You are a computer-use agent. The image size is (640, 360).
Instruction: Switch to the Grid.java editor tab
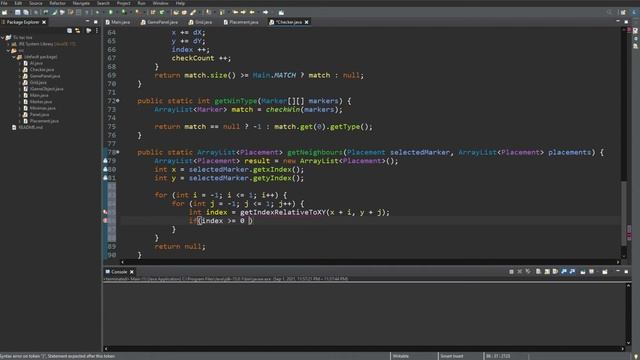200,22
